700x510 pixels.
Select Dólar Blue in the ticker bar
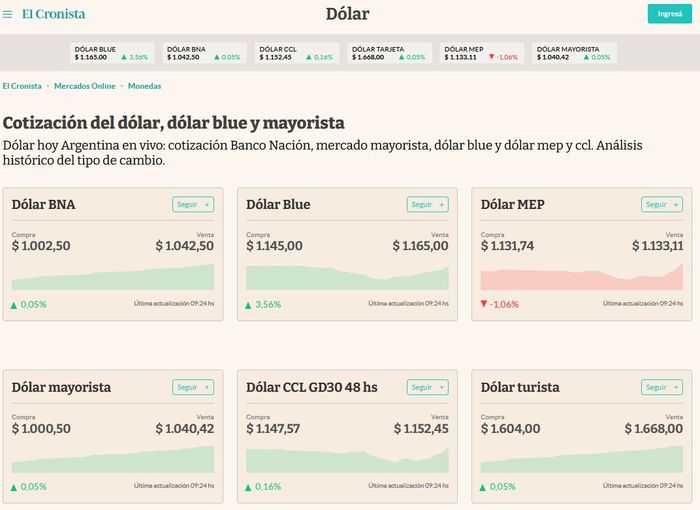(111, 53)
